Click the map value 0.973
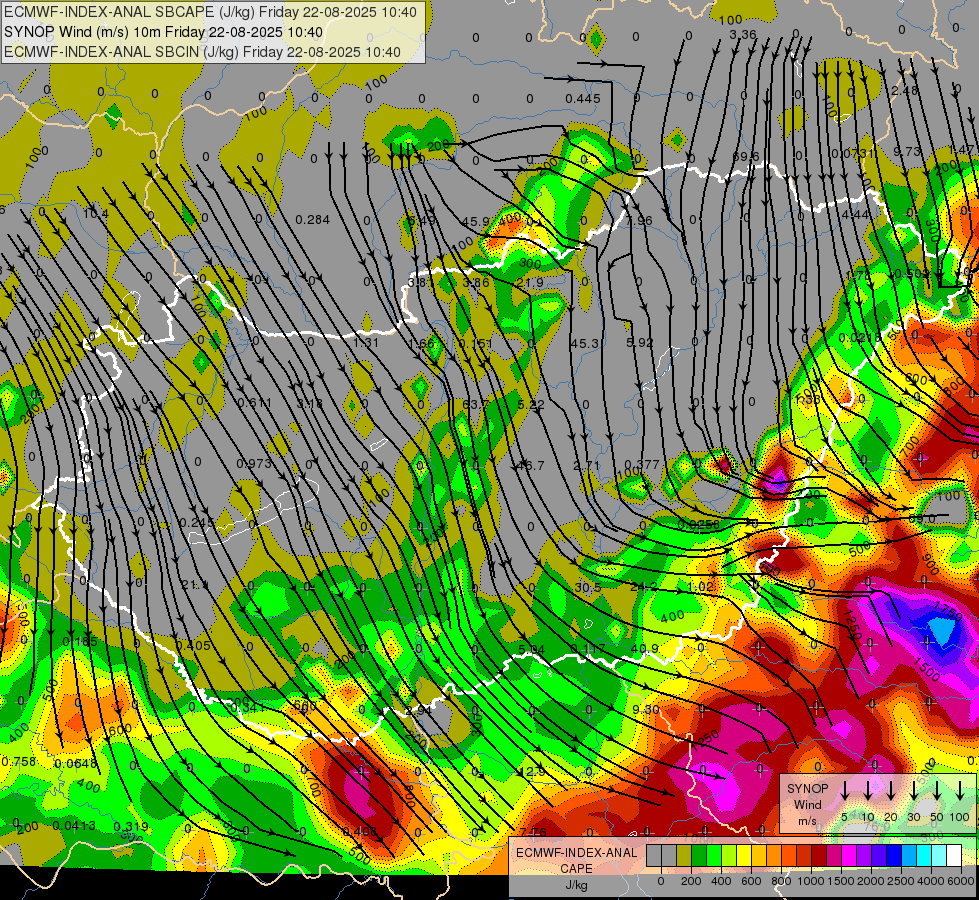 pos(254,463)
